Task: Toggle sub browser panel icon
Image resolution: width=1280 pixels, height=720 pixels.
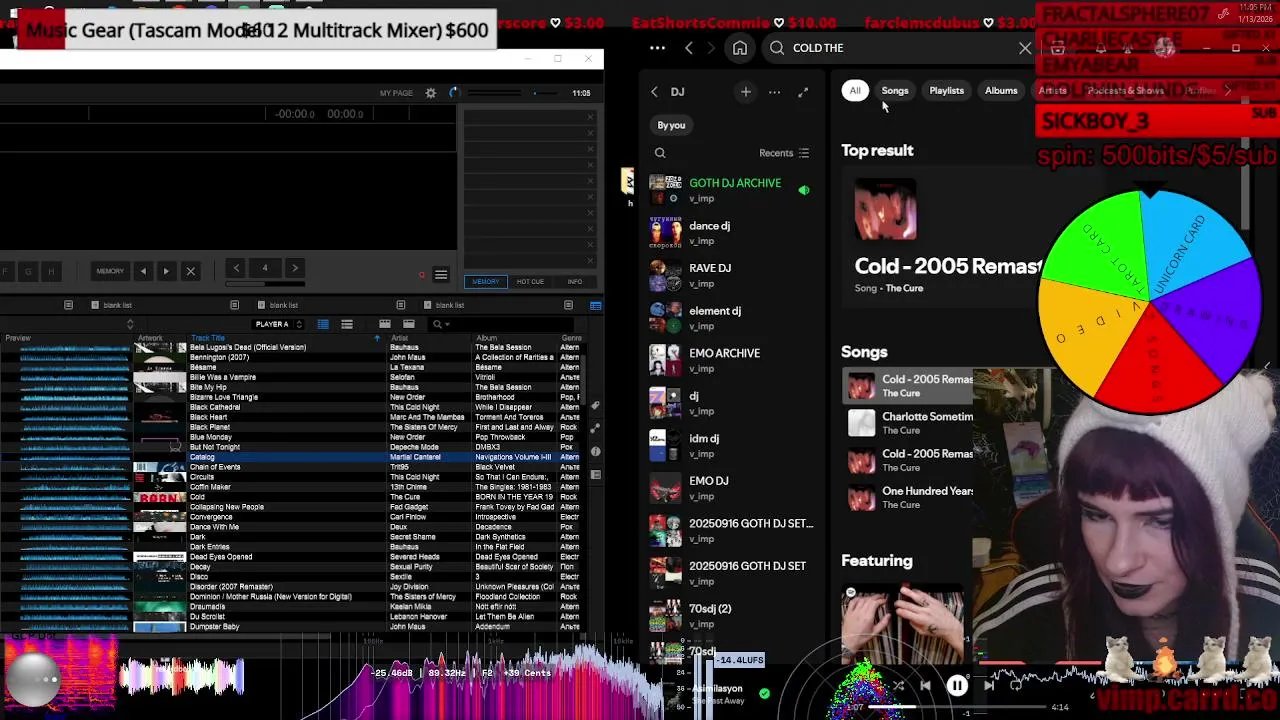Action: coord(595,305)
